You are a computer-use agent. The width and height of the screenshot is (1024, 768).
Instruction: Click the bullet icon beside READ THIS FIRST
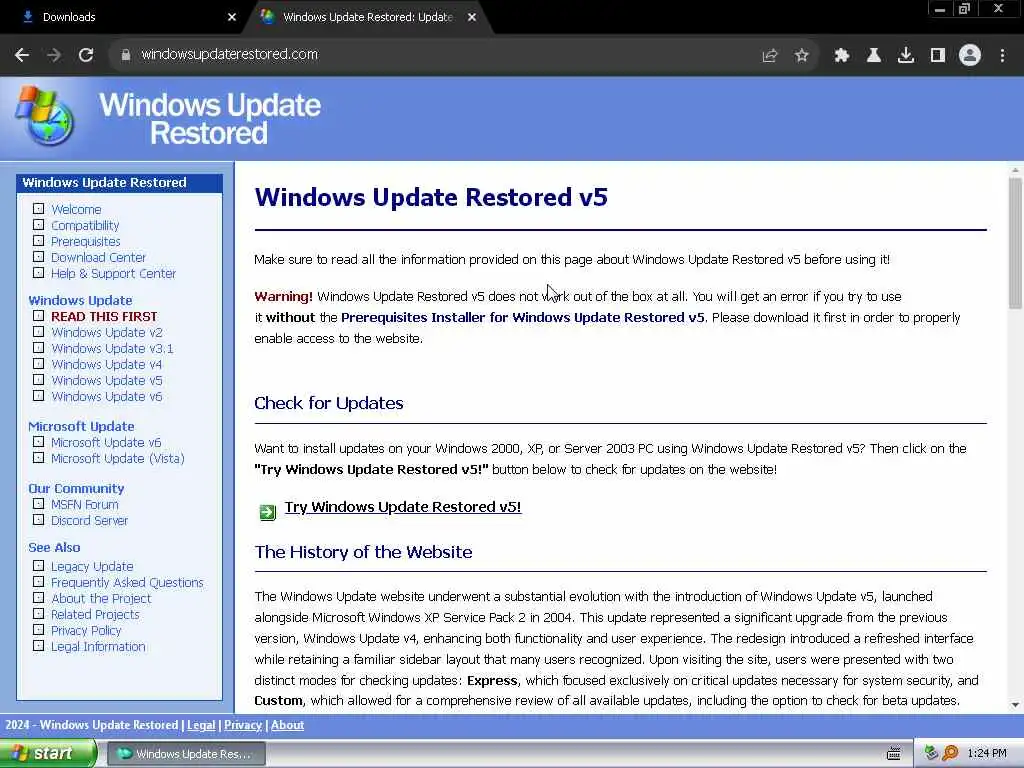(39, 316)
